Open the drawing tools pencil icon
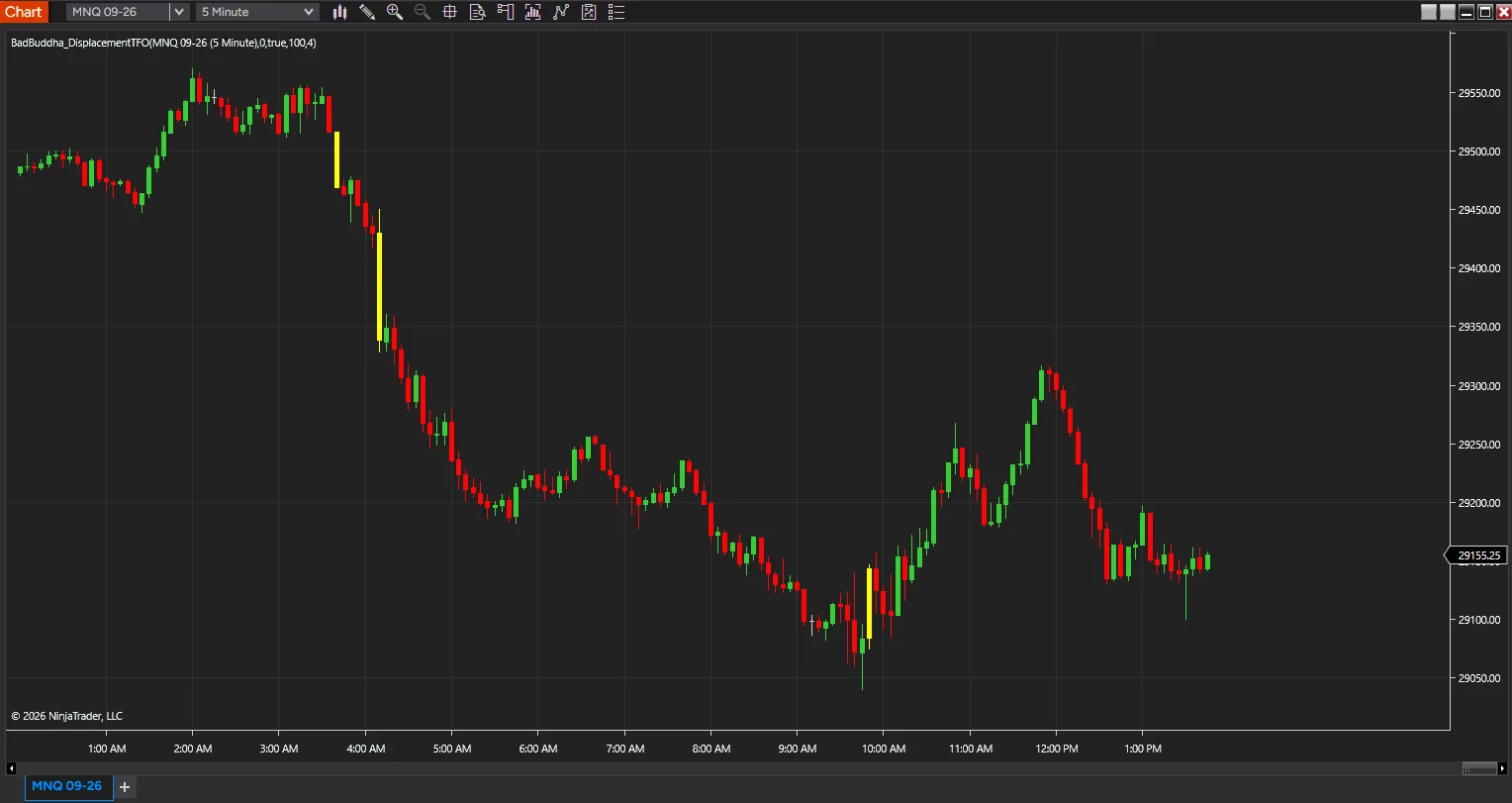This screenshot has height=803, width=1512. 367,12
